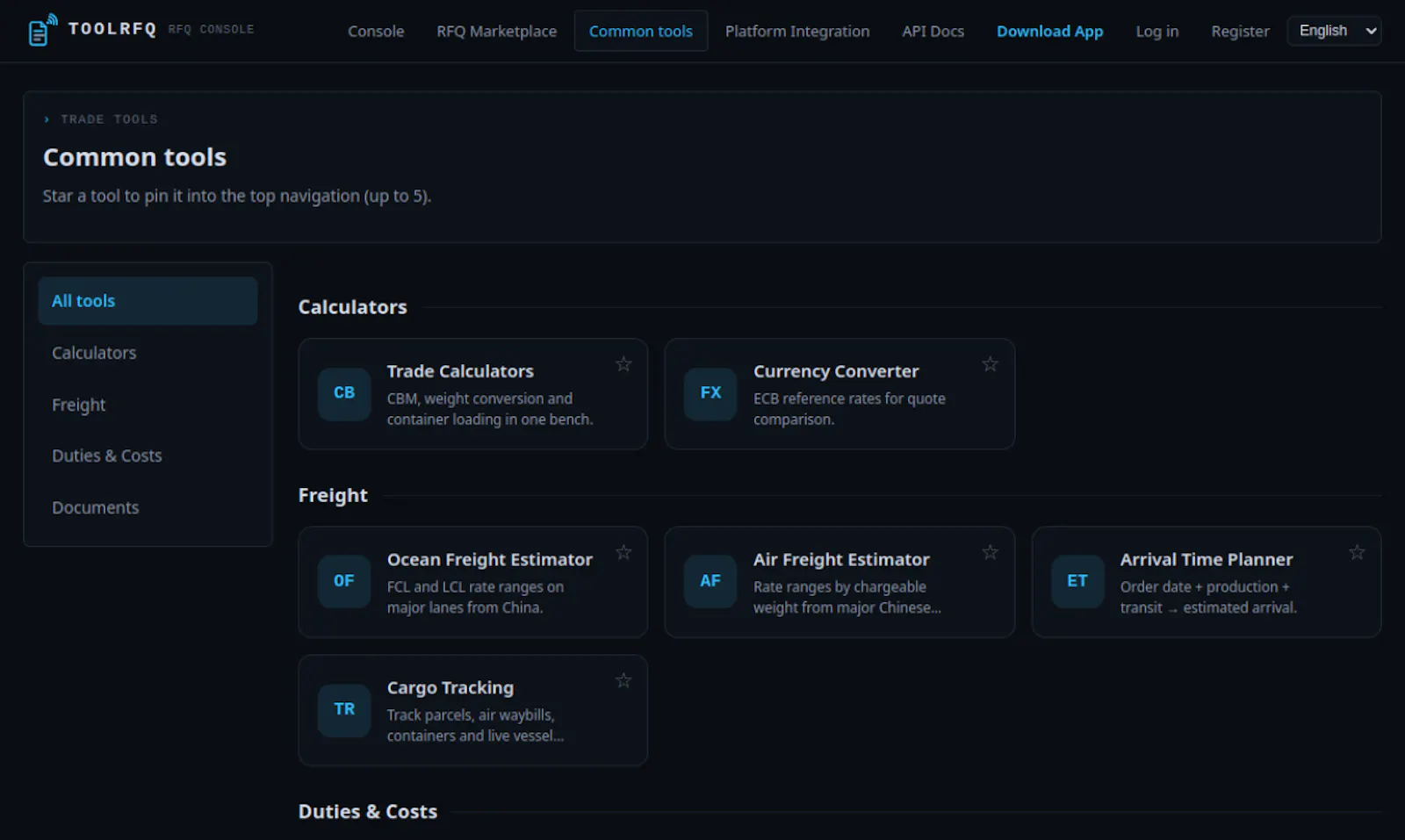Click the Duties & Costs section heading
Viewport: 1405px width, 840px height.
point(368,811)
